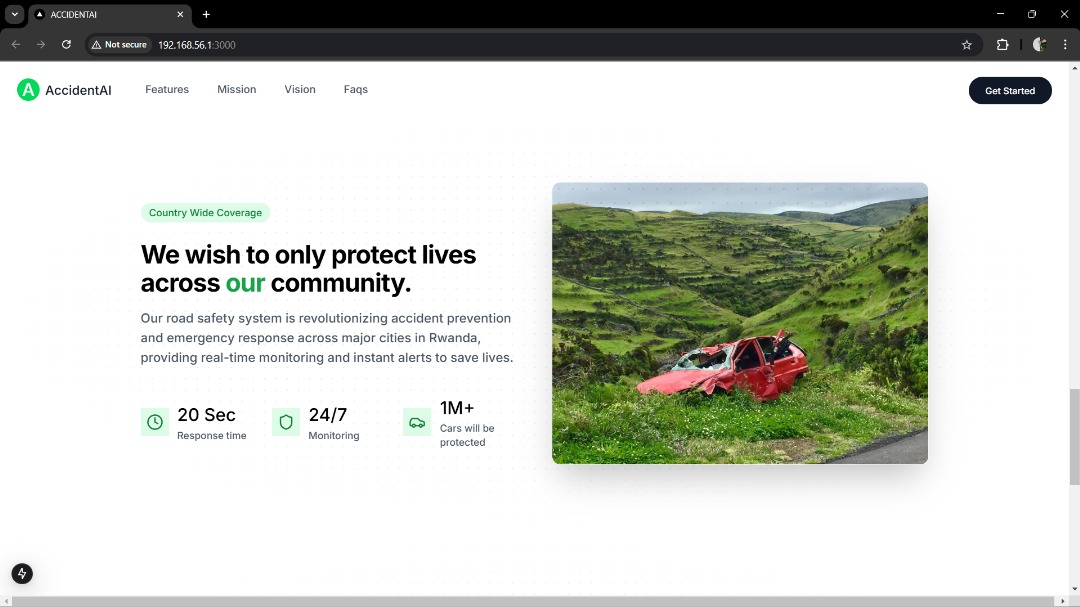
Task: Click the shield icon beside 24/7
Action: coord(286,422)
